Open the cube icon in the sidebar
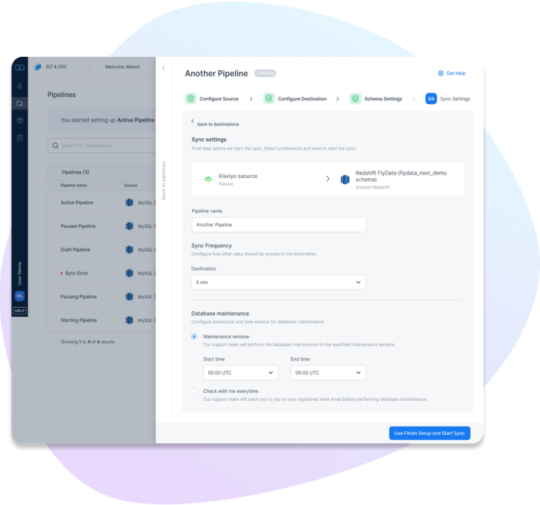 [20, 121]
